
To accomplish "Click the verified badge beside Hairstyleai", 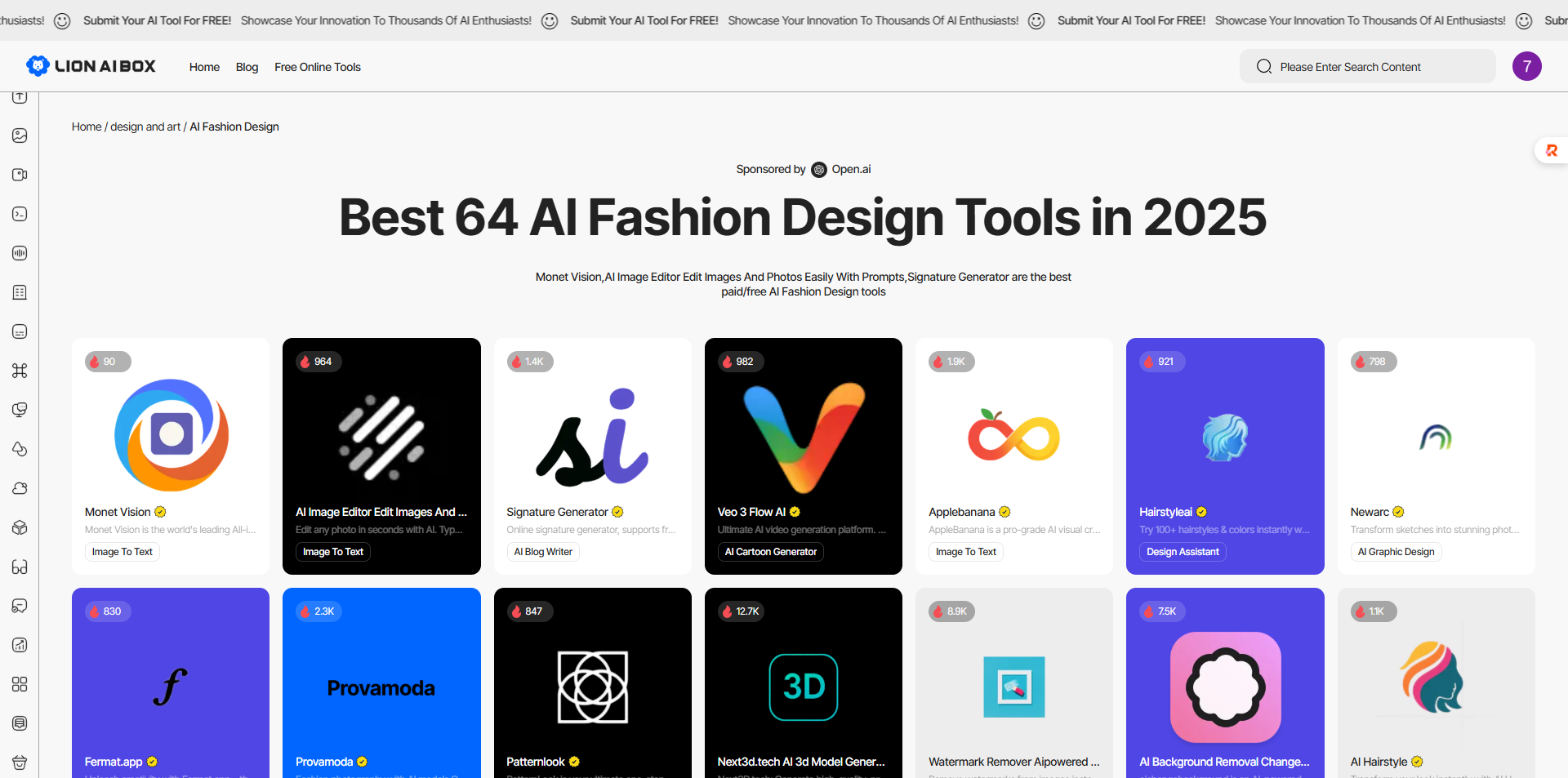I will pos(1201,512).
